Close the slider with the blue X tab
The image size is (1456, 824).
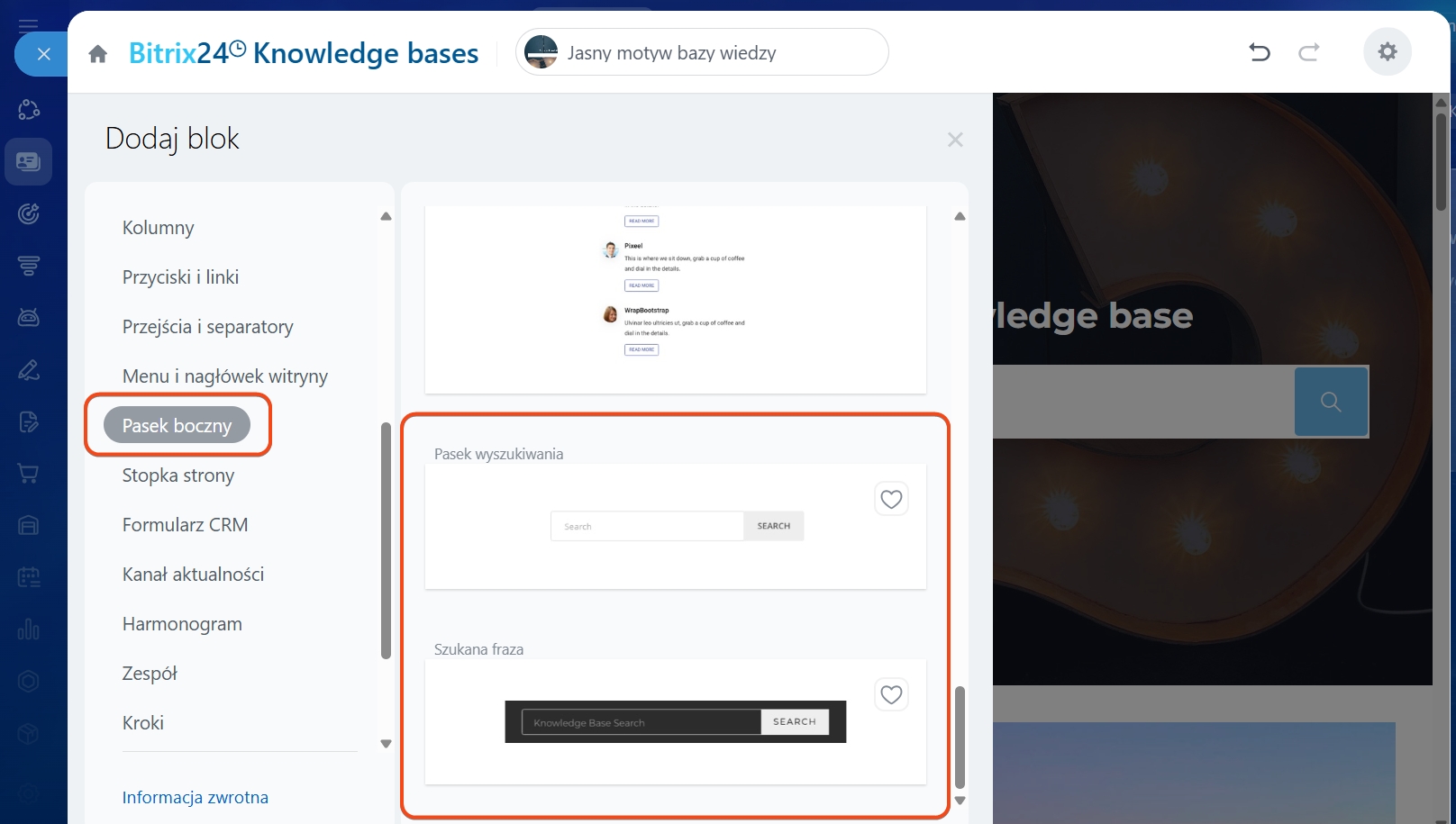click(42, 54)
